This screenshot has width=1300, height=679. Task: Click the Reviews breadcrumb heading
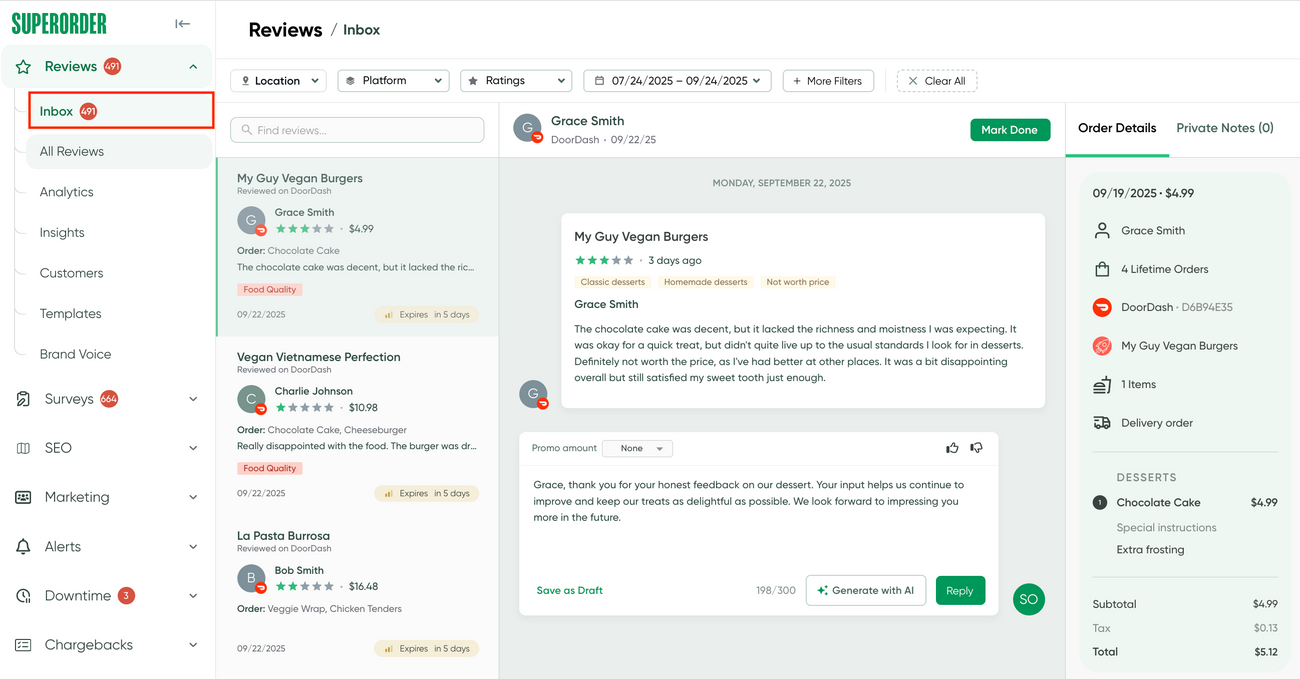point(285,30)
